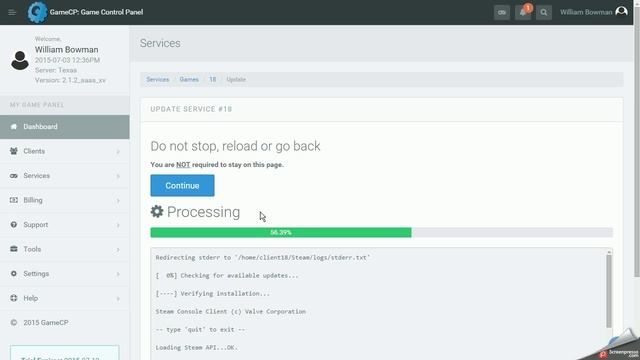This screenshot has width=640, height=360.
Task: Open the notifications bell icon
Action: [x=523, y=12]
